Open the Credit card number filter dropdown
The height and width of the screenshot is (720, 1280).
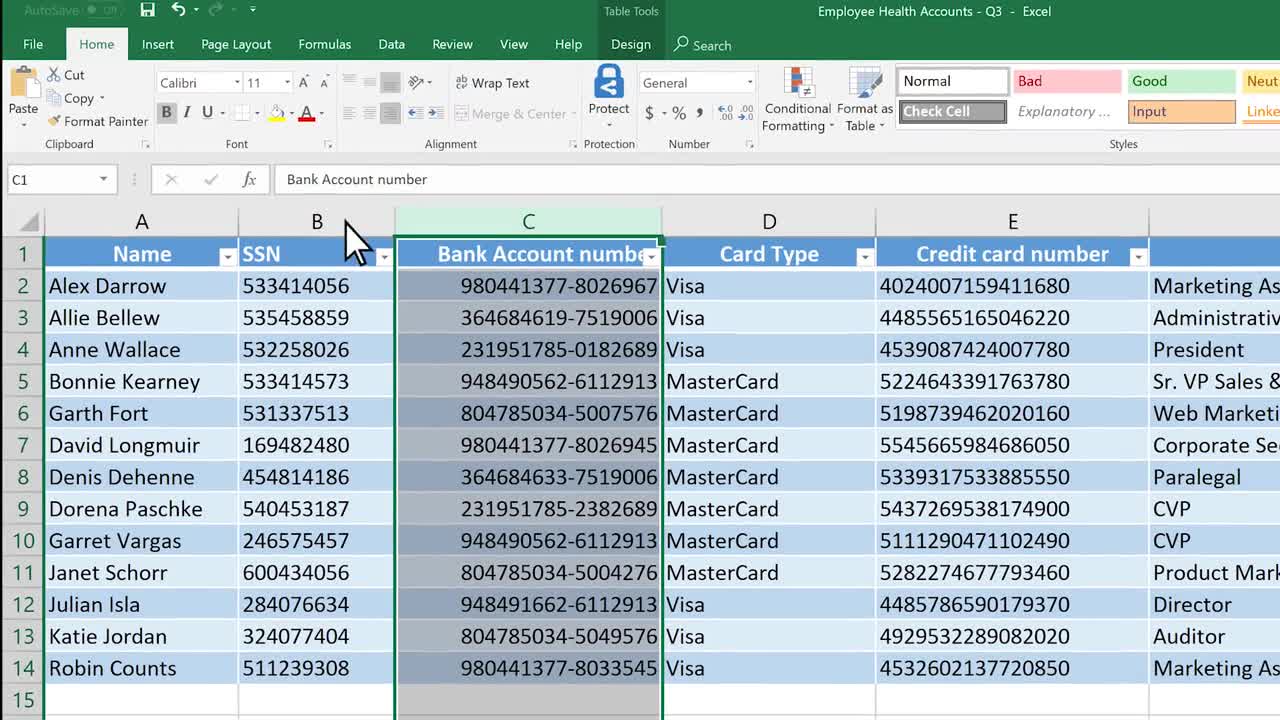(x=1137, y=257)
